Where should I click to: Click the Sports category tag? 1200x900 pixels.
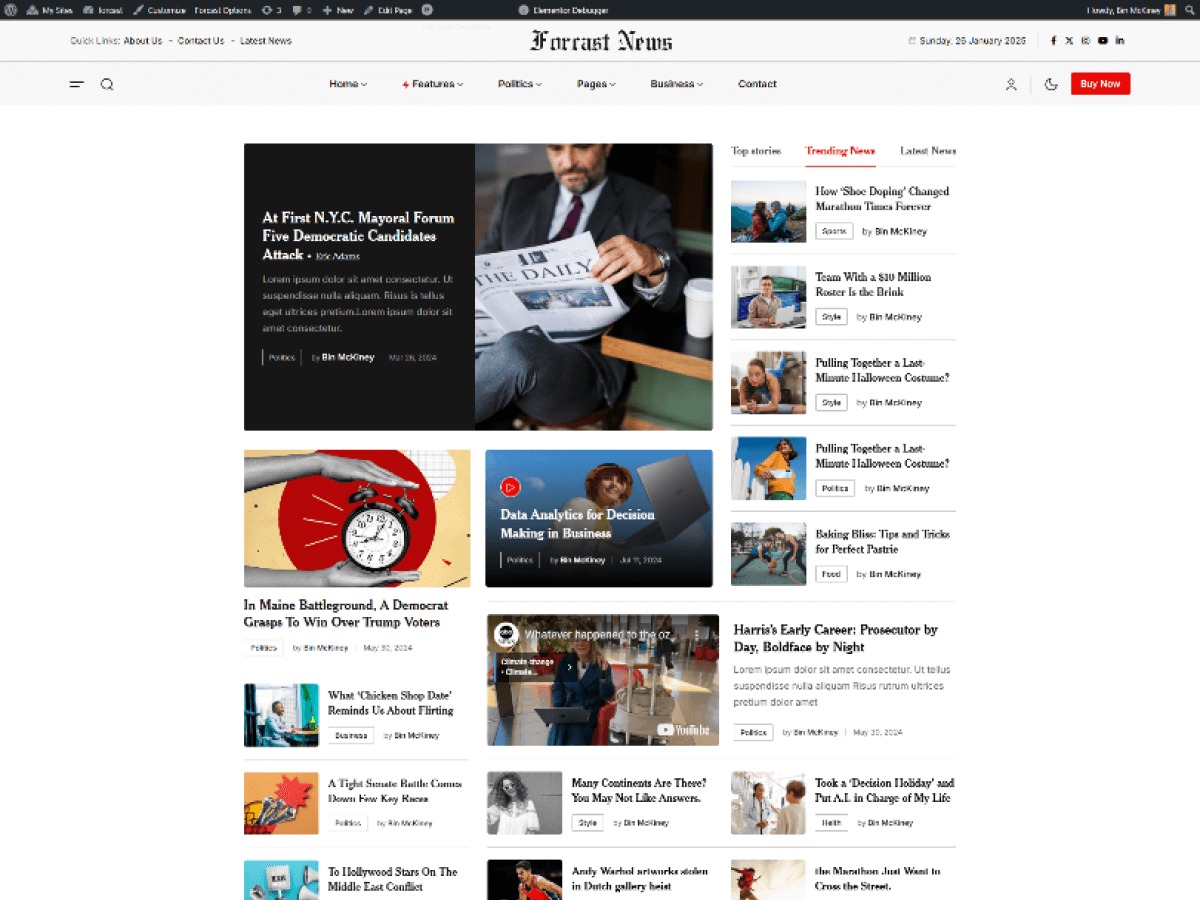click(833, 231)
